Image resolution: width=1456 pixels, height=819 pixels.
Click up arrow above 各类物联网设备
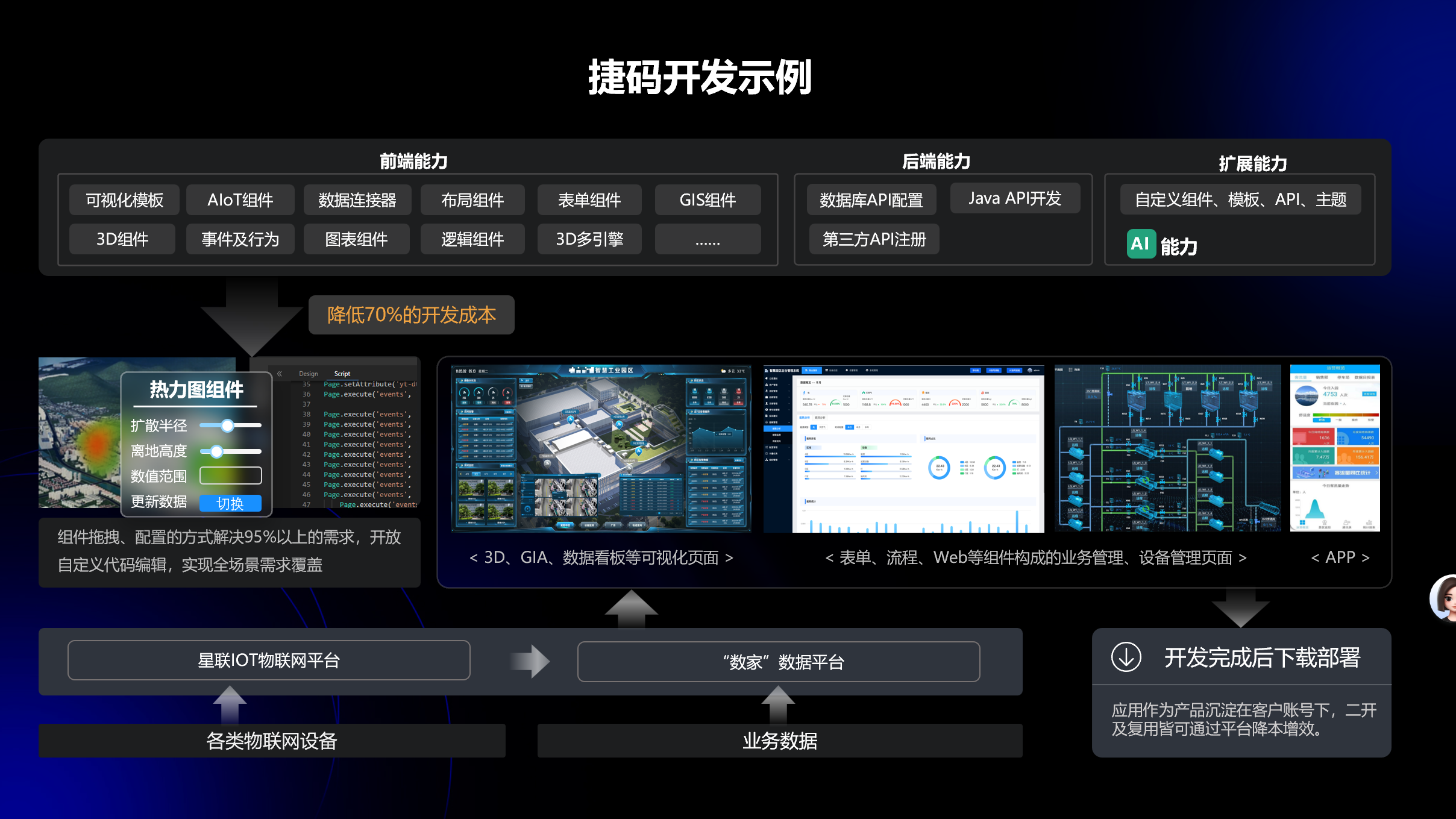tap(230, 703)
